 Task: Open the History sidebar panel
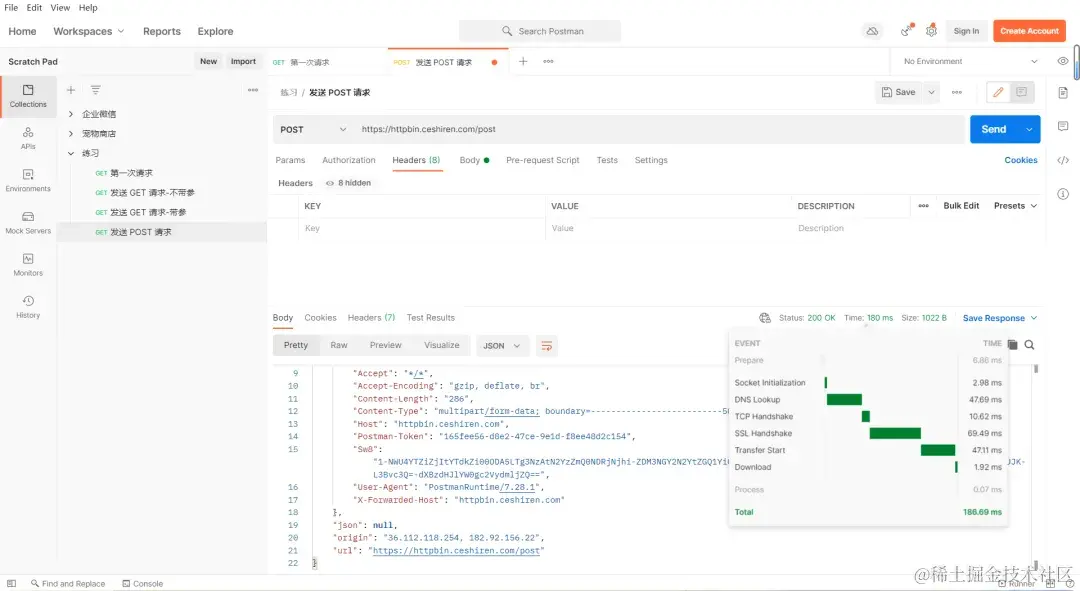pos(28,307)
